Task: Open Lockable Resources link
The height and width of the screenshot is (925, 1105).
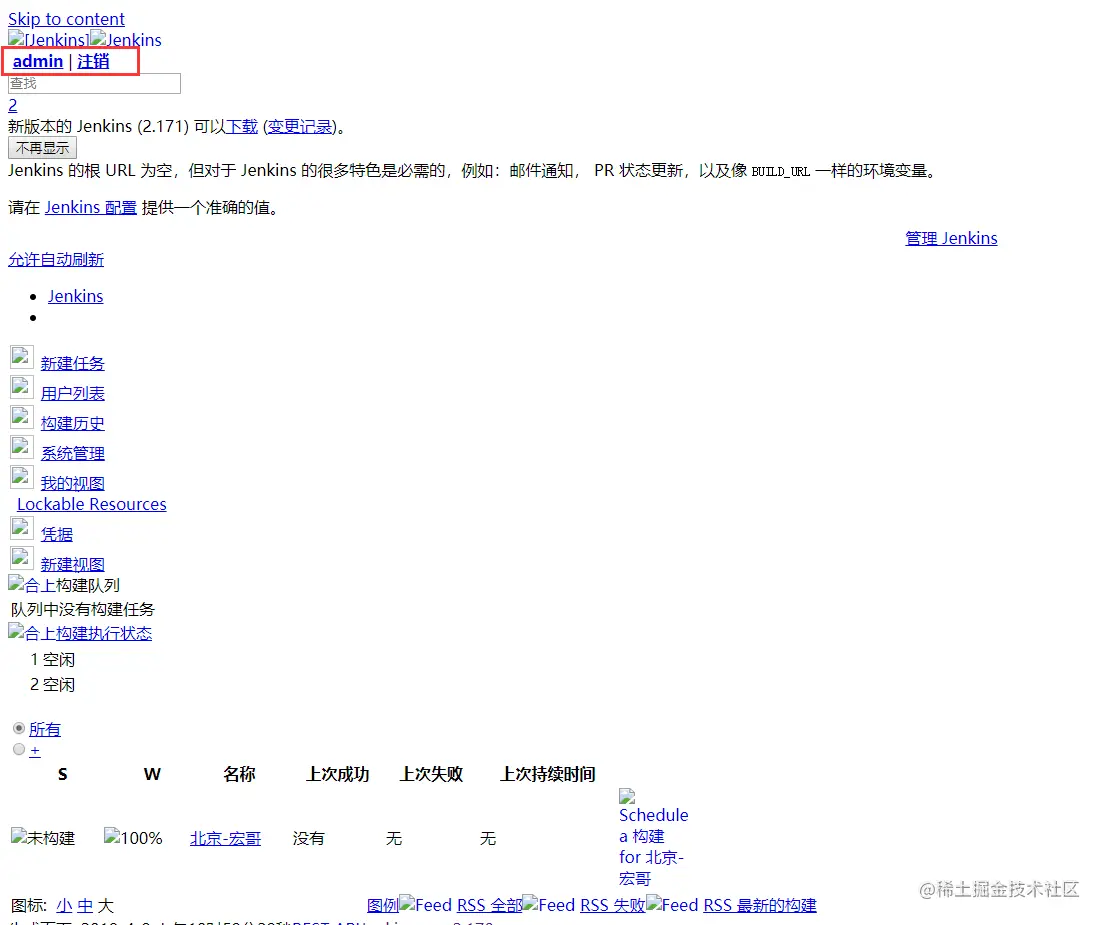Action: pos(92,504)
